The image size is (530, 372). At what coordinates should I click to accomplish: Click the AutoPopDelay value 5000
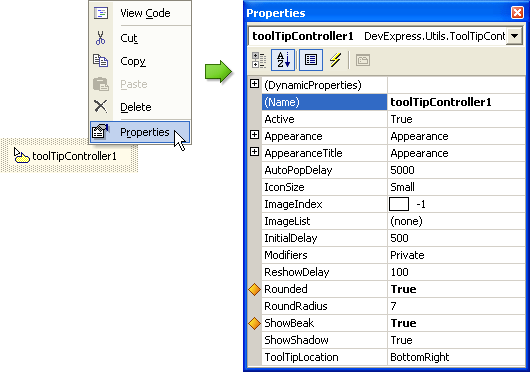click(402, 170)
